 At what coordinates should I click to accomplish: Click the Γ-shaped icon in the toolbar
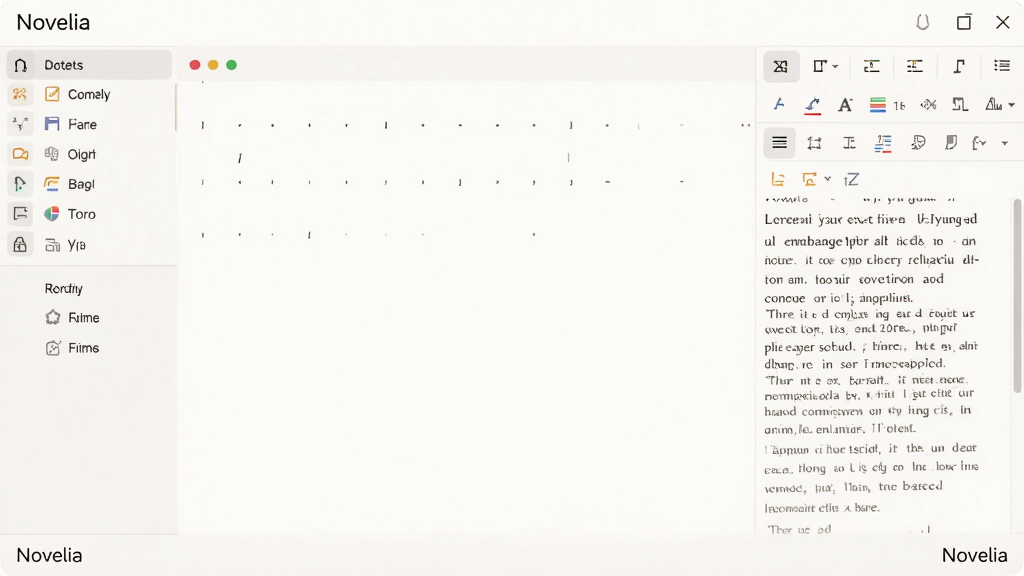pyautogui.click(x=959, y=66)
